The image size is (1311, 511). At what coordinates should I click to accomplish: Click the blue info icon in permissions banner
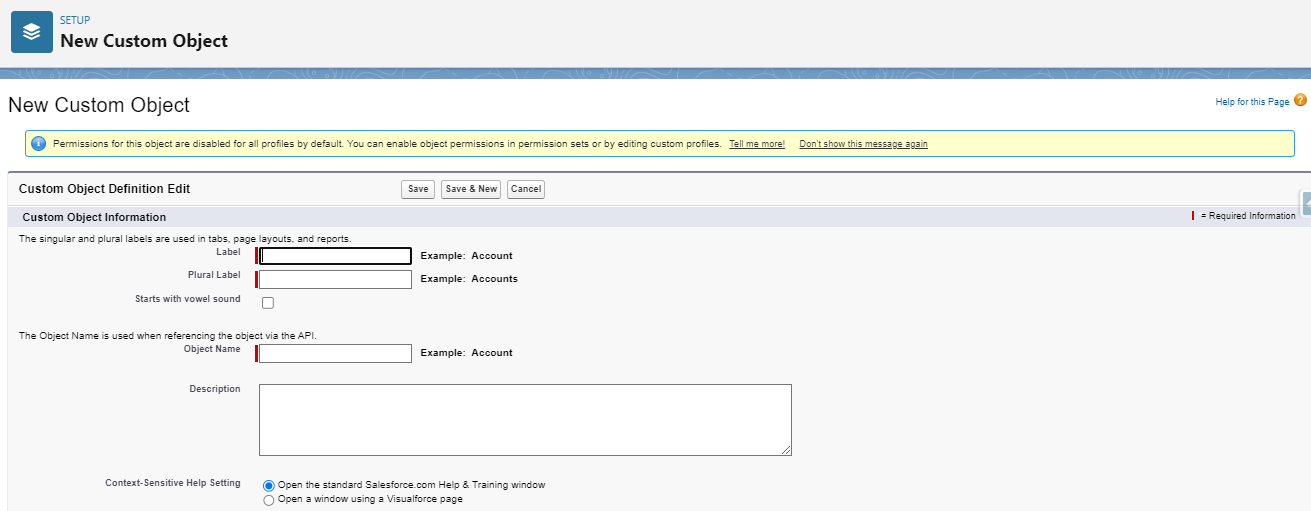39,144
